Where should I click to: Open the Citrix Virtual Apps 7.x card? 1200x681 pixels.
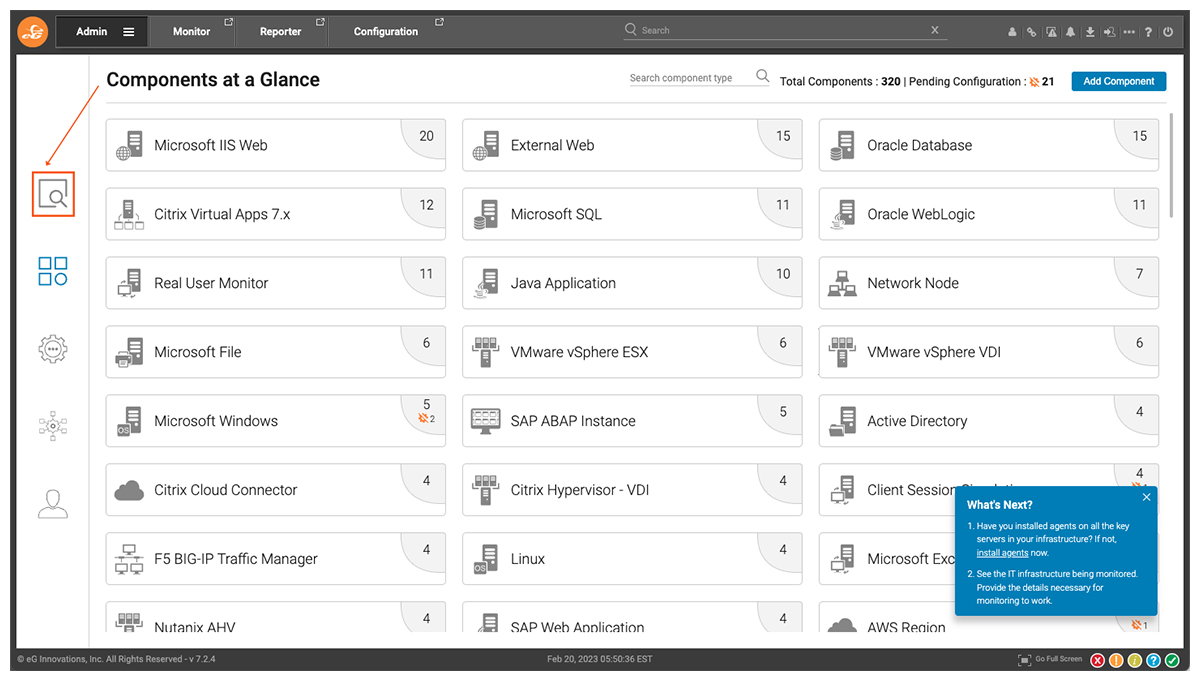pyautogui.click(x=276, y=214)
